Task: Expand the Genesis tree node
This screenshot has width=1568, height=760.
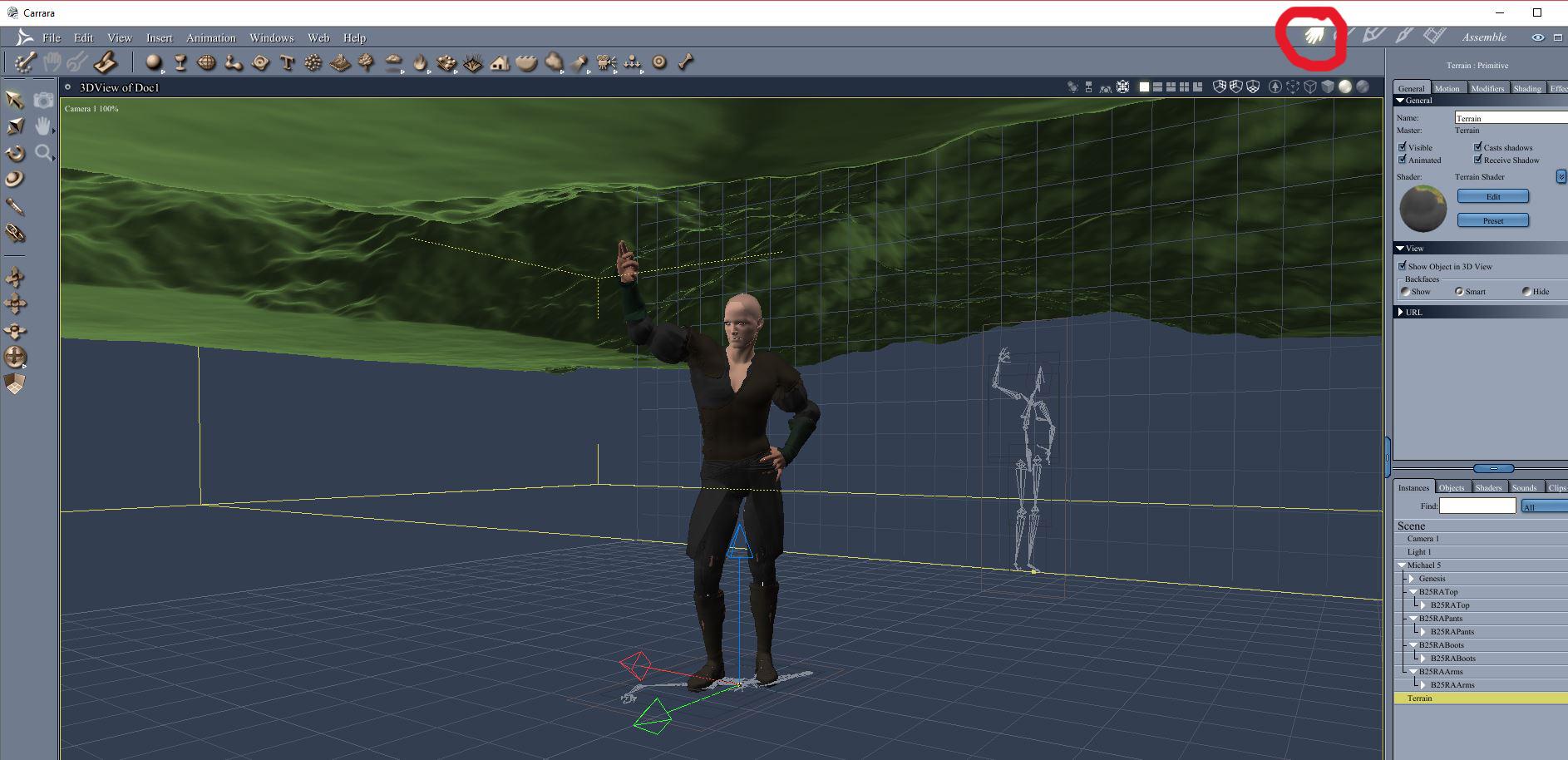Action: [1412, 578]
